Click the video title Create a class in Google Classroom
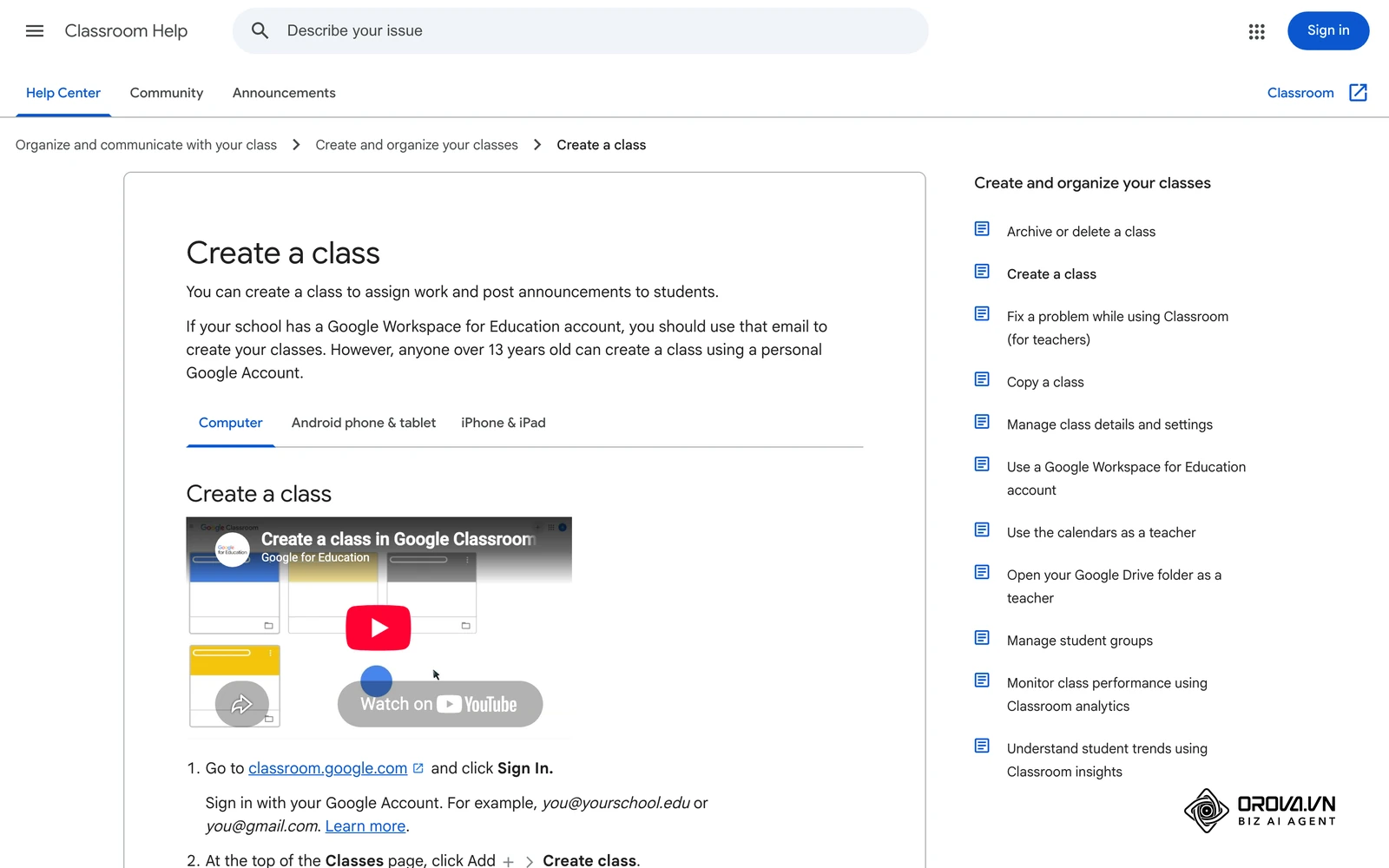This screenshot has width=1389, height=868. tap(398, 539)
